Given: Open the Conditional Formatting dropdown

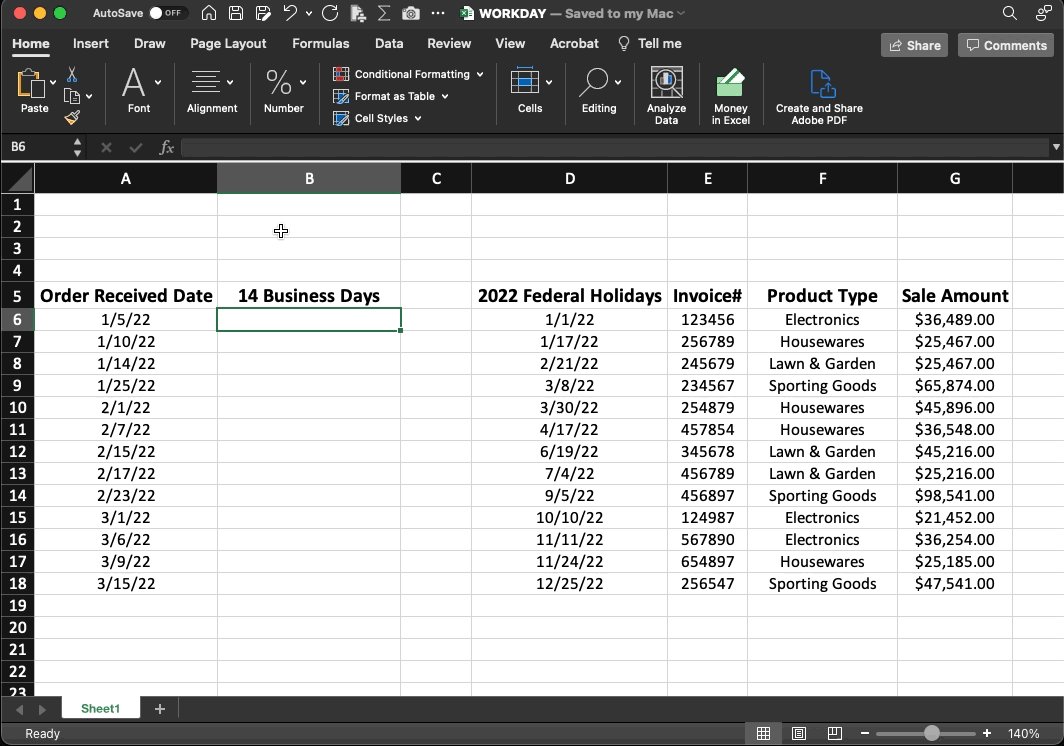Looking at the screenshot, I should pos(408,74).
